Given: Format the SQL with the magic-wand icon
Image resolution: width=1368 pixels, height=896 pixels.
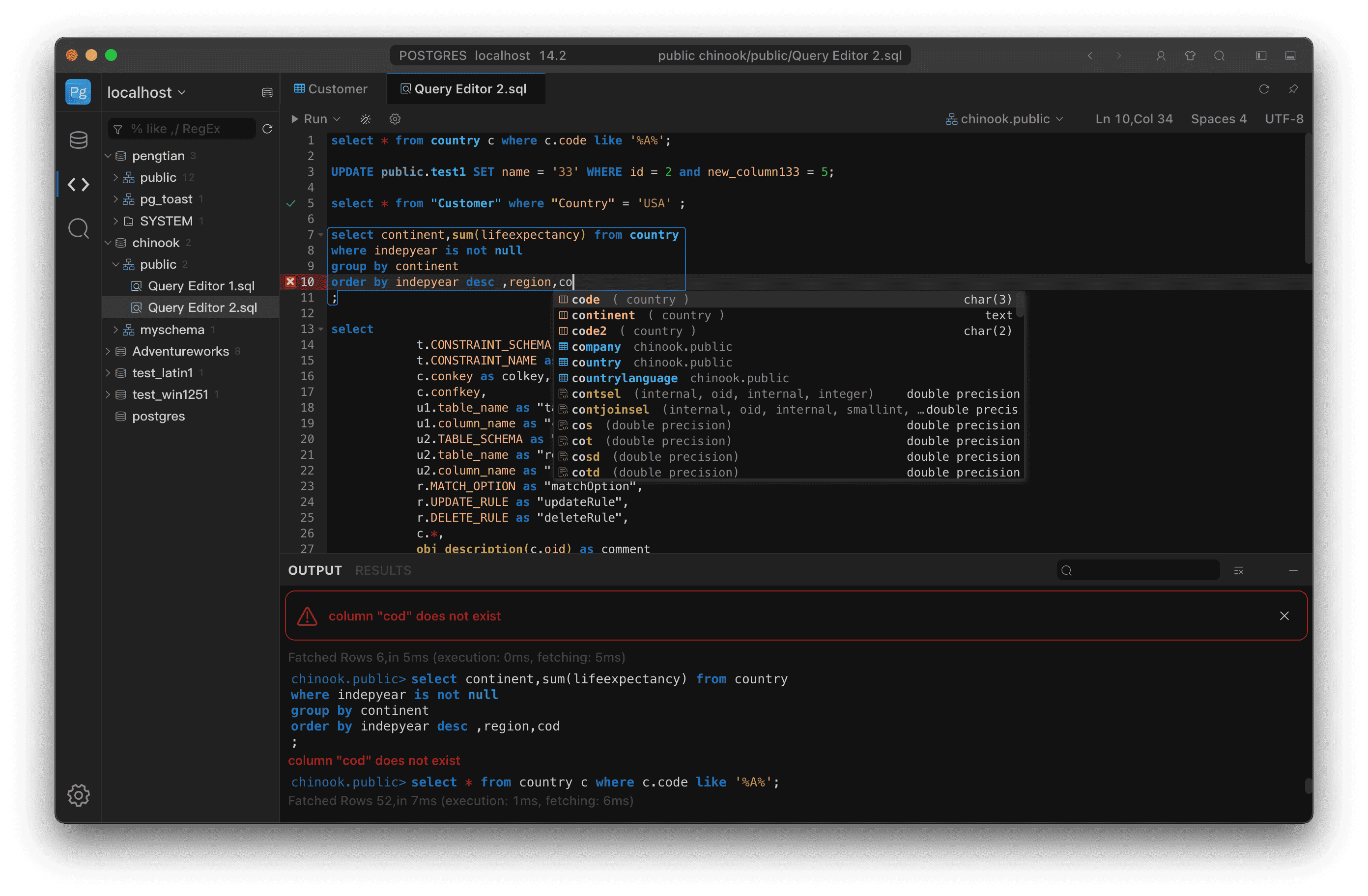Looking at the screenshot, I should [366, 119].
